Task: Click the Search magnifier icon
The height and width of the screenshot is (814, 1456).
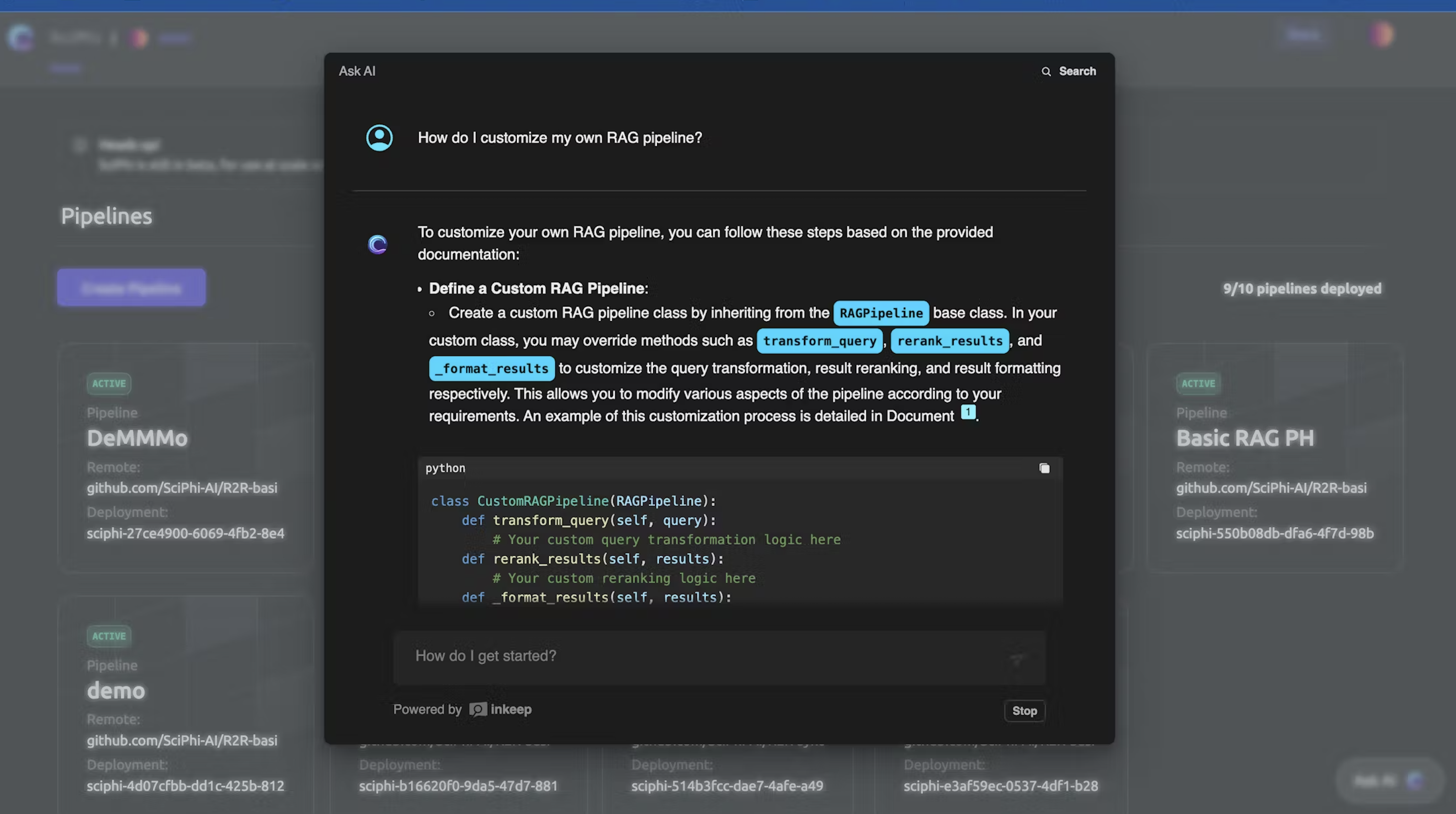Action: click(x=1046, y=72)
